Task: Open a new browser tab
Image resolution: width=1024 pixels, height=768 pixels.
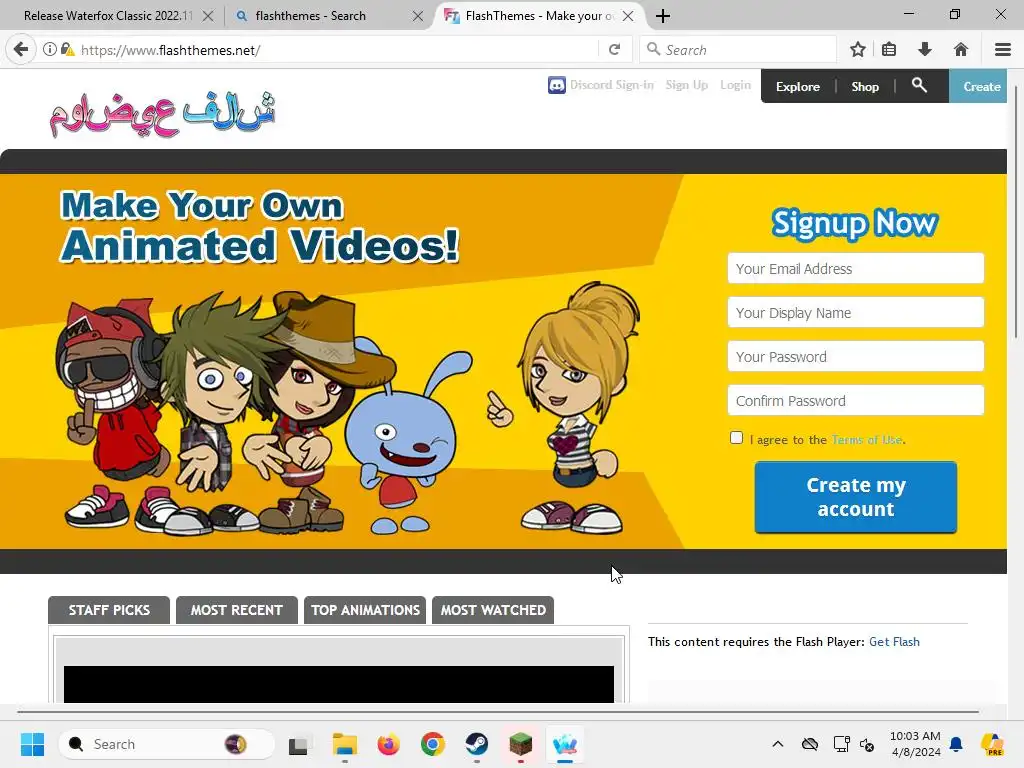Action: 663,16
